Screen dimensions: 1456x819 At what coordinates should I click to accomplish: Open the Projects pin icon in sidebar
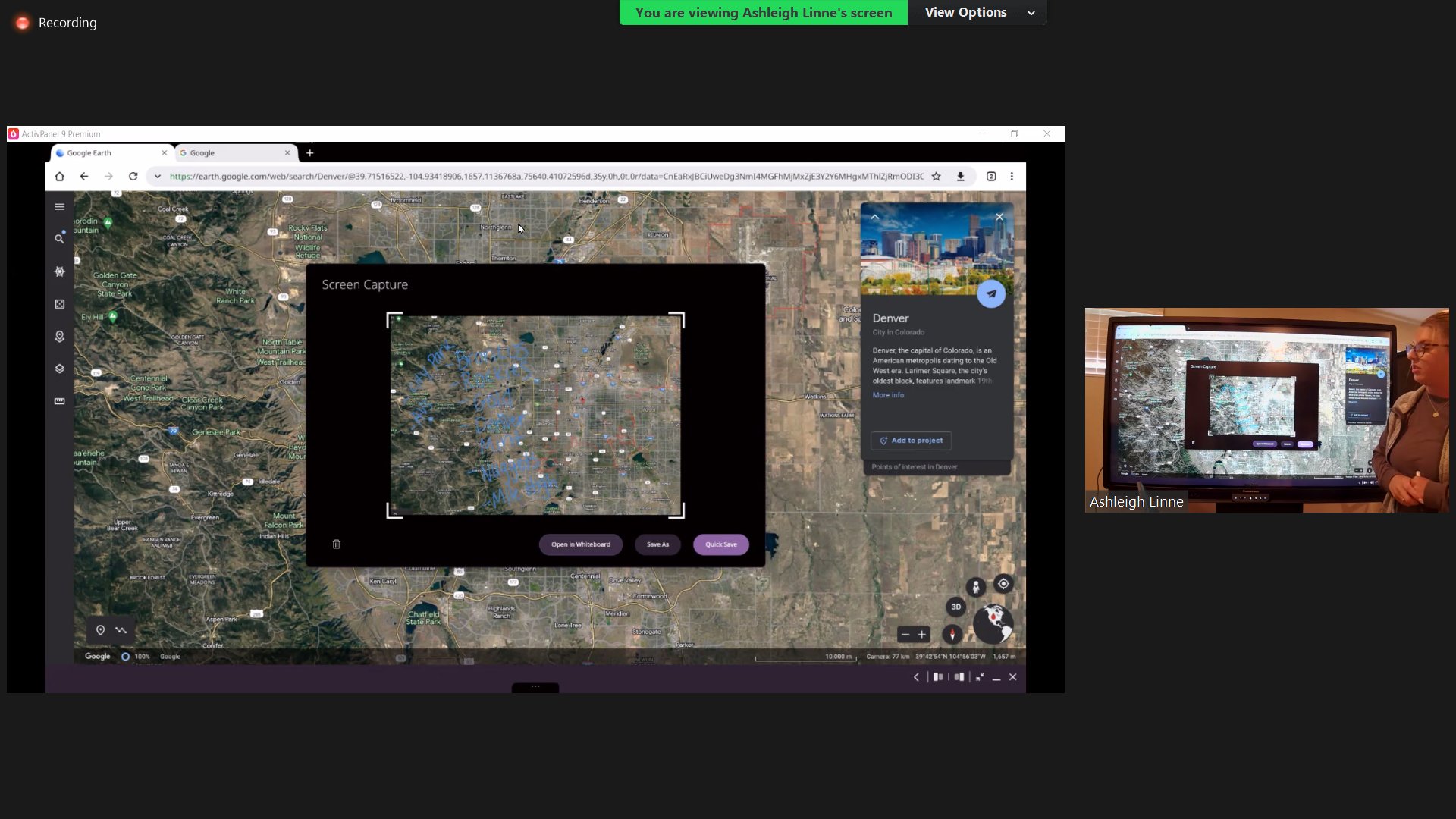(x=59, y=337)
